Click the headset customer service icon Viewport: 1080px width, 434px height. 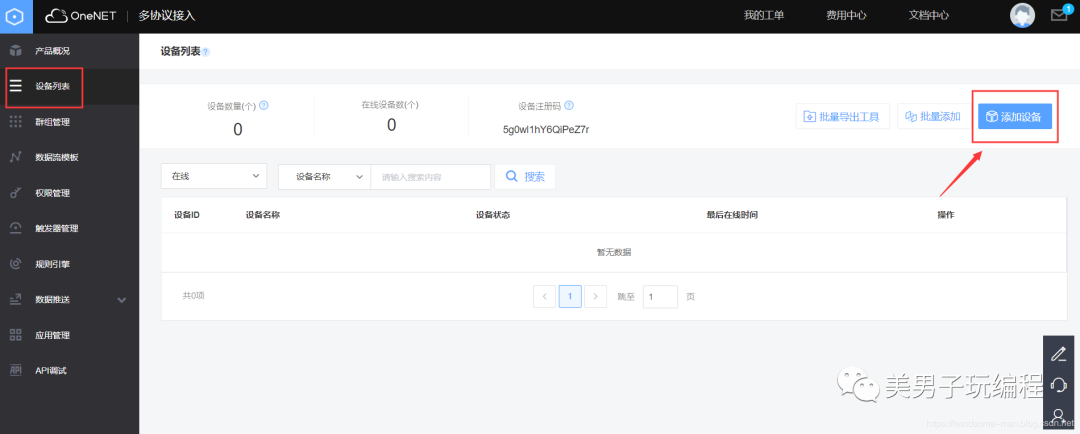click(x=1059, y=384)
